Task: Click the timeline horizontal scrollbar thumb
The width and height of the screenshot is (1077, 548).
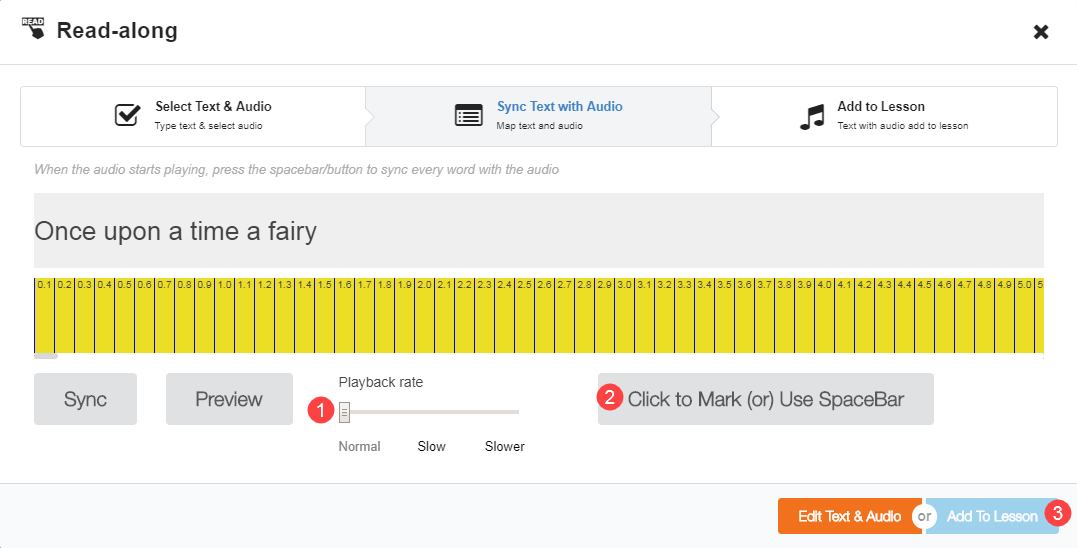Action: [46, 355]
